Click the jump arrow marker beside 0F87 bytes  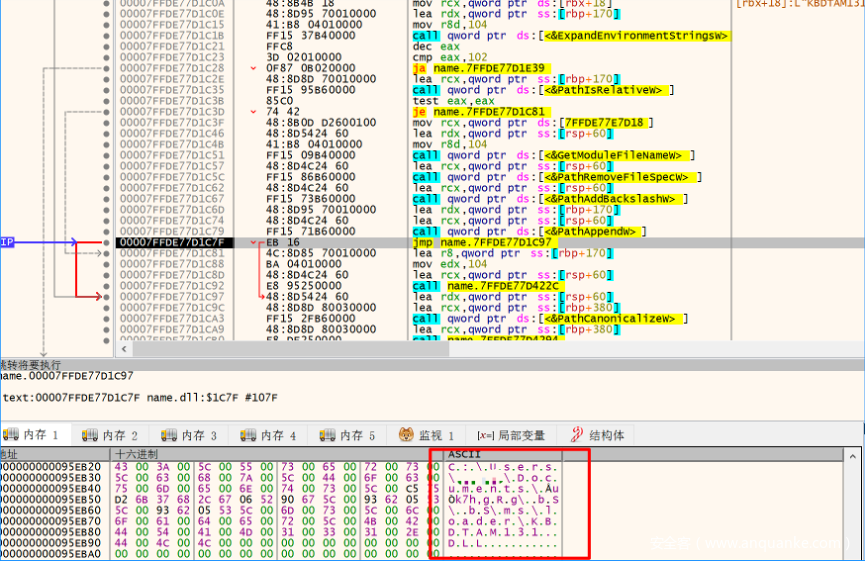pos(254,68)
